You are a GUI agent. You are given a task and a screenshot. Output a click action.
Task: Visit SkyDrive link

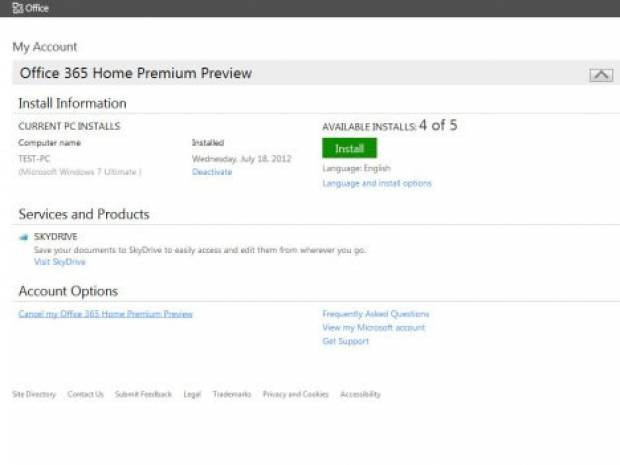60,262
